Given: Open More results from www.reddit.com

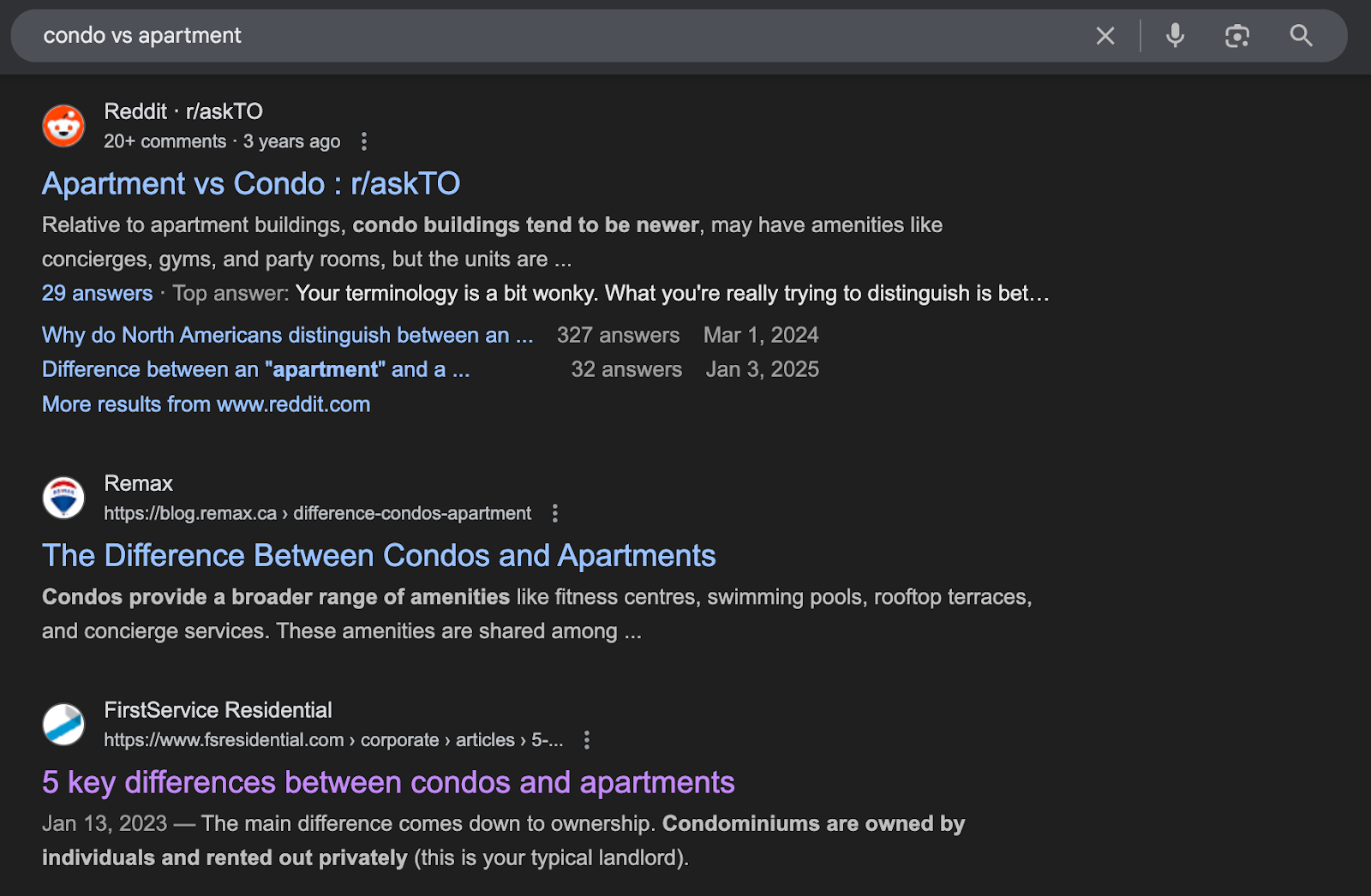Looking at the screenshot, I should [206, 404].
